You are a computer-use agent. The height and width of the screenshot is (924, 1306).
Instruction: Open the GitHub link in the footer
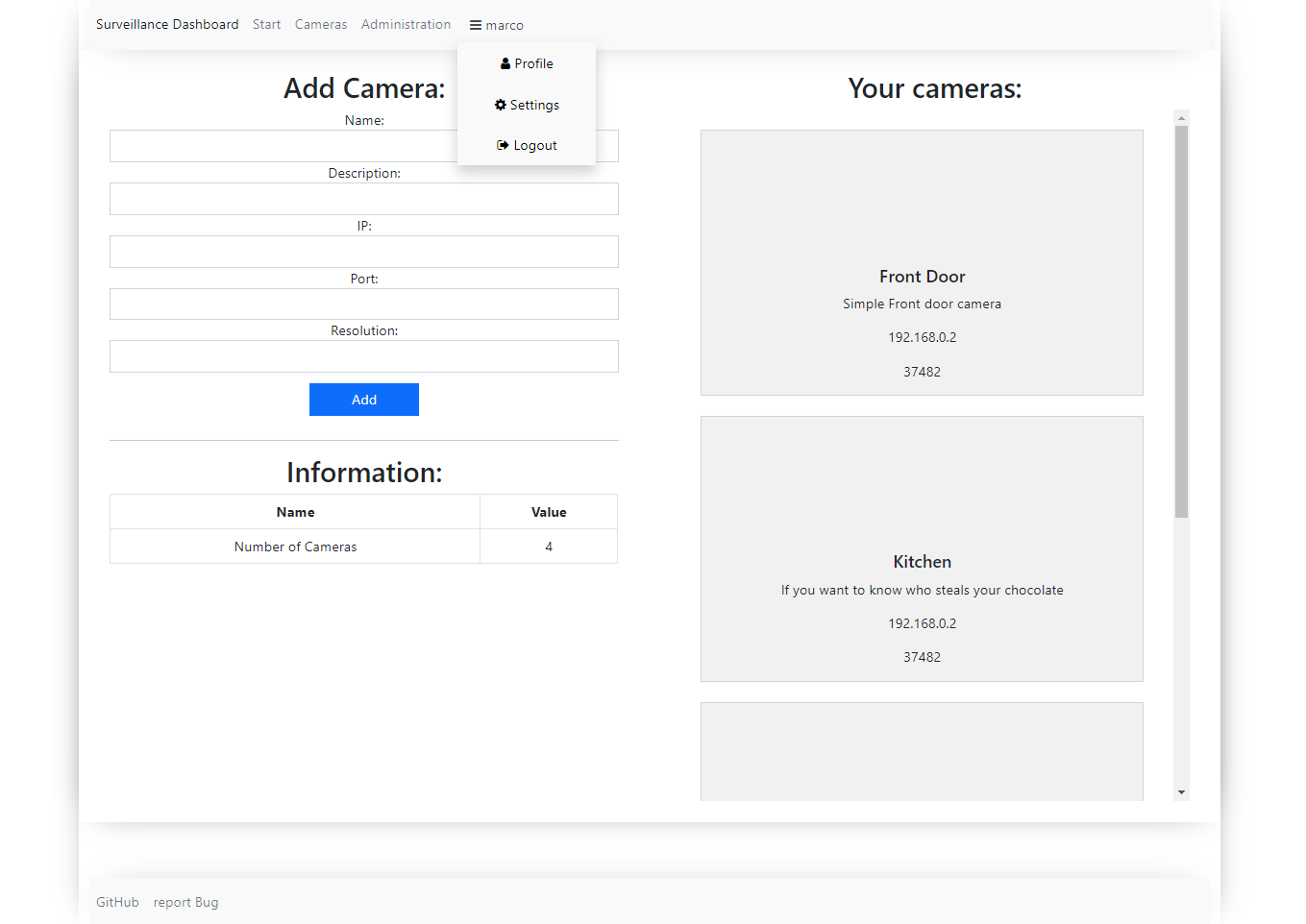click(117, 902)
